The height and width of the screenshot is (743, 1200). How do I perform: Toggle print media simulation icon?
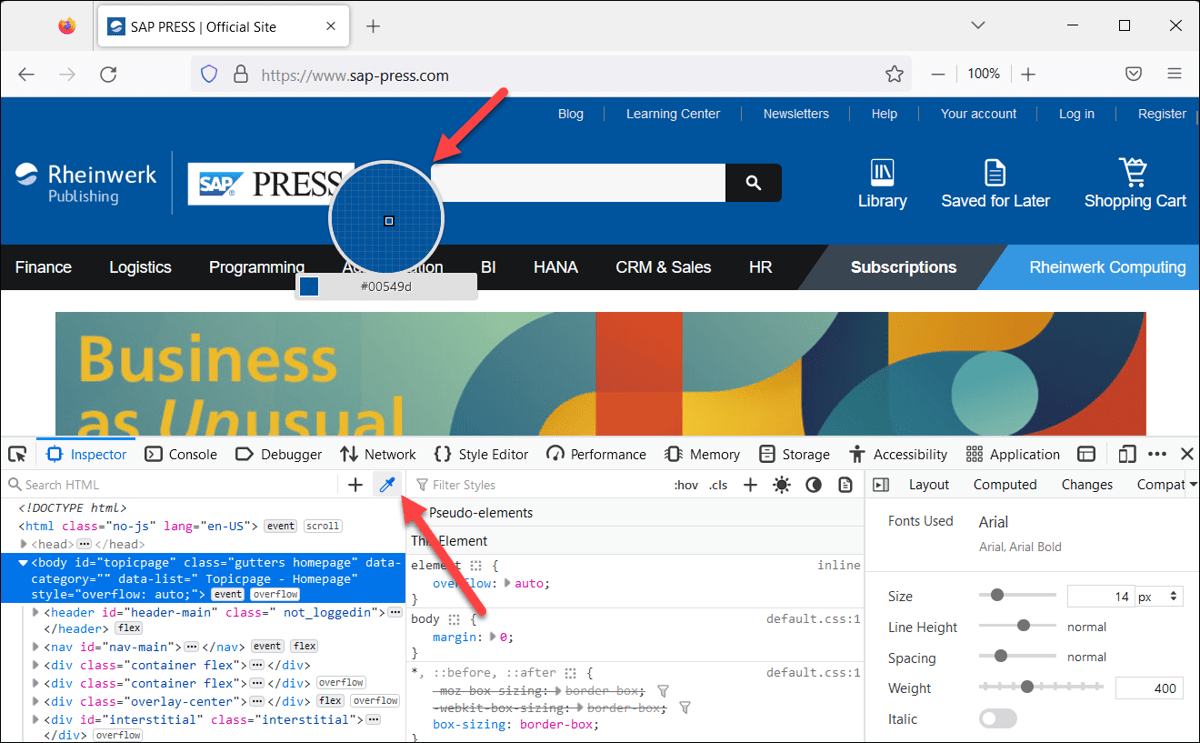(845, 484)
